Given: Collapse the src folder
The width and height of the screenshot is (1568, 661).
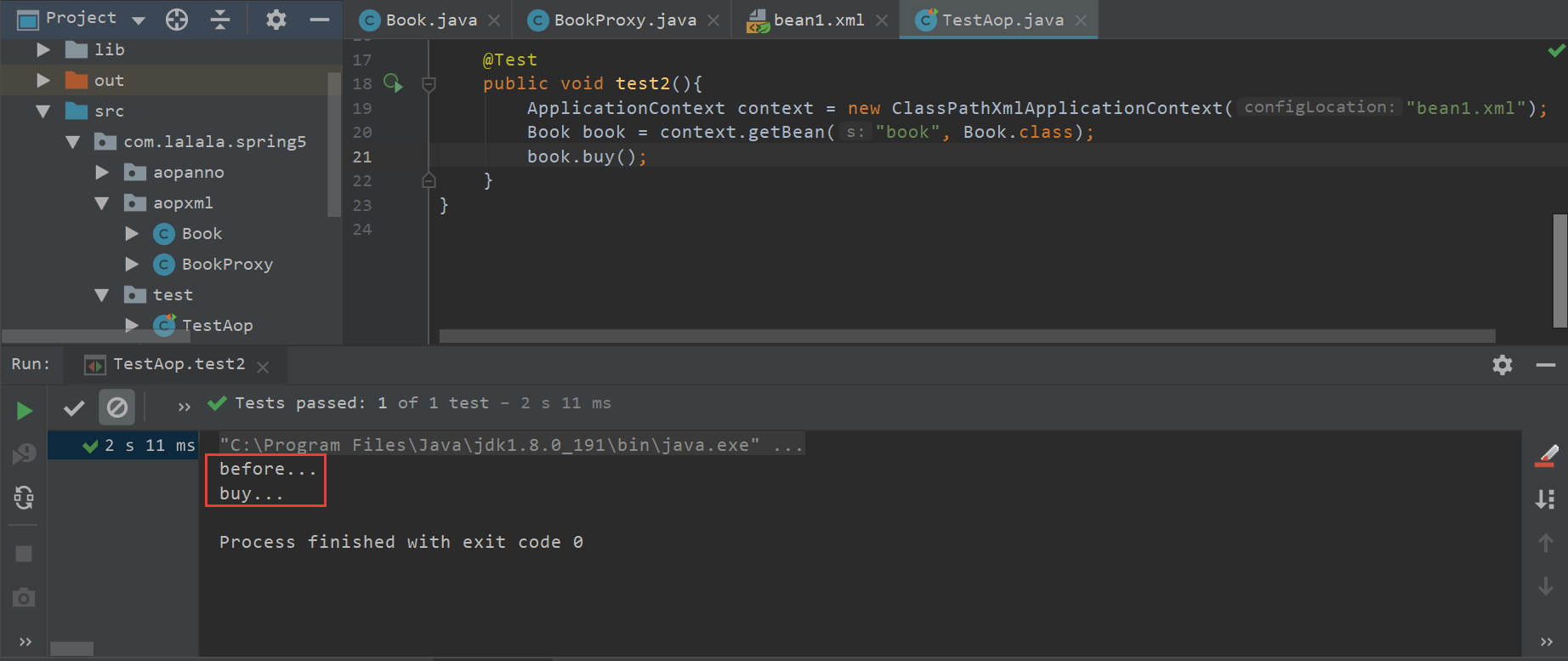Looking at the screenshot, I should click(43, 111).
